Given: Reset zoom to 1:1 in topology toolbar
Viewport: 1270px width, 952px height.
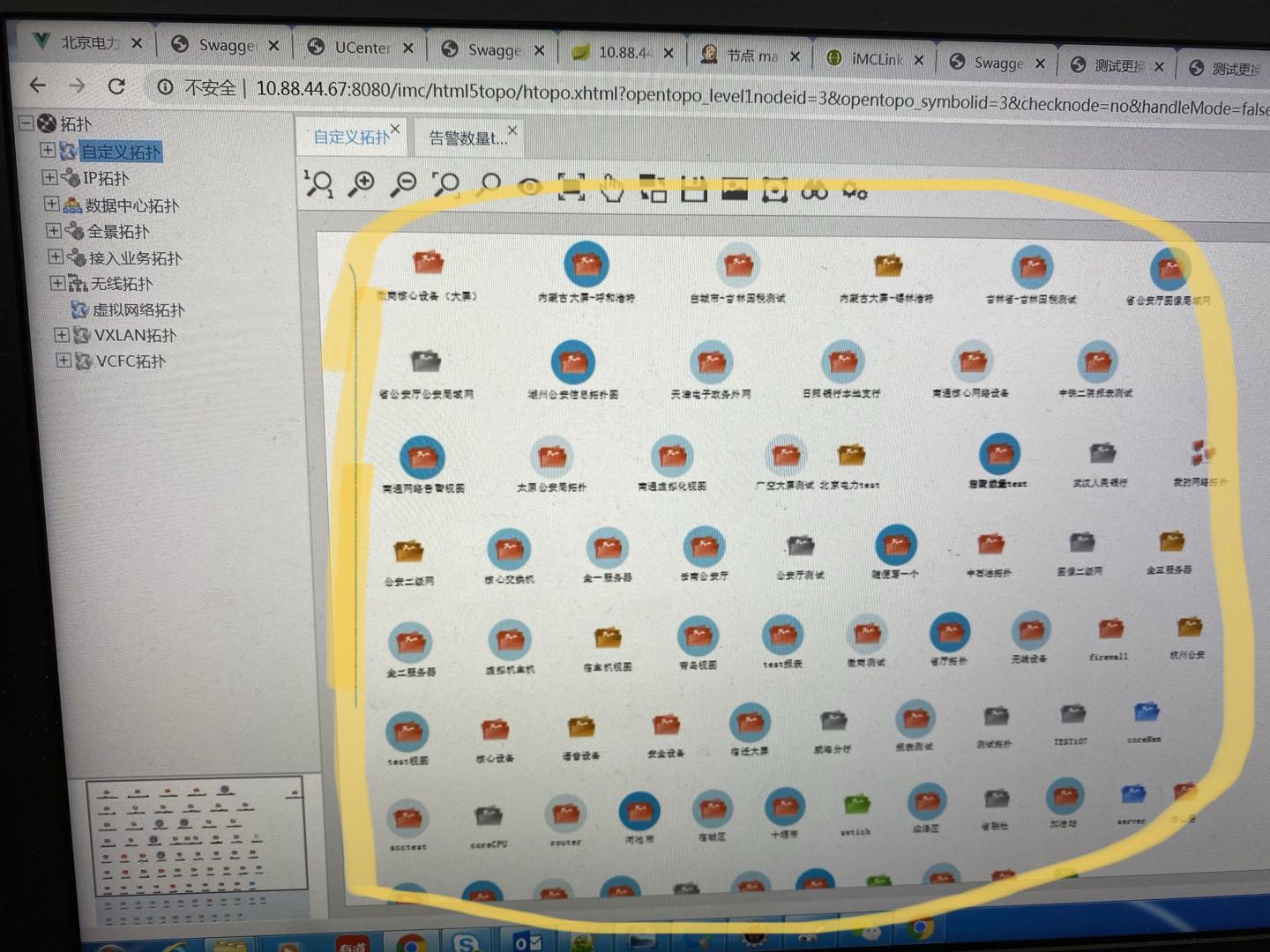Looking at the screenshot, I should pyautogui.click(x=318, y=183).
